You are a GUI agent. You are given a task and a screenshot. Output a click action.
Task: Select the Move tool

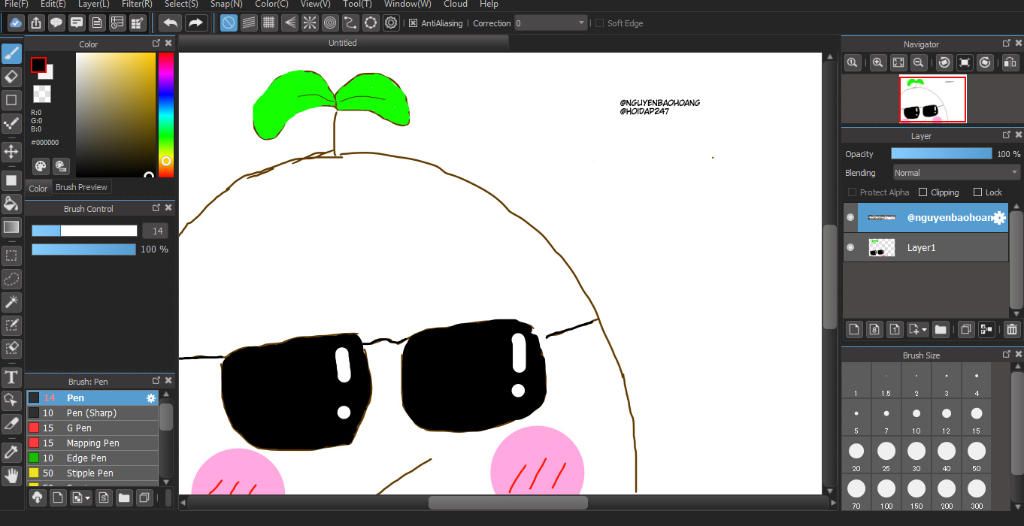(x=12, y=151)
